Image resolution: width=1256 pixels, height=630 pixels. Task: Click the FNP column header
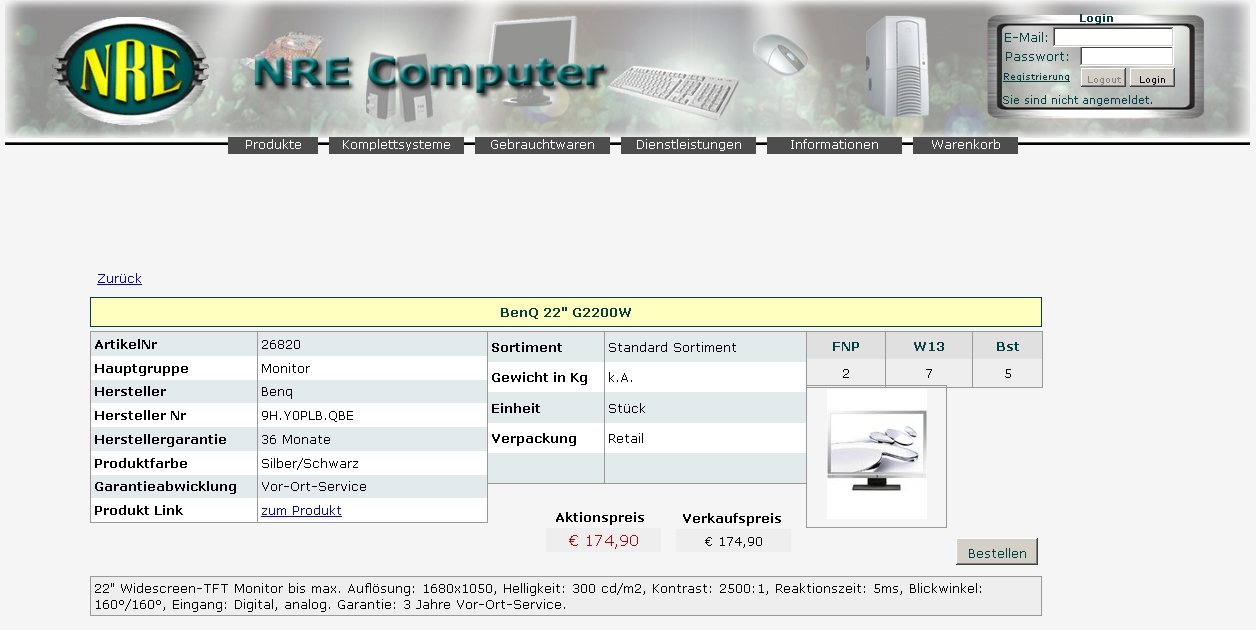(846, 346)
